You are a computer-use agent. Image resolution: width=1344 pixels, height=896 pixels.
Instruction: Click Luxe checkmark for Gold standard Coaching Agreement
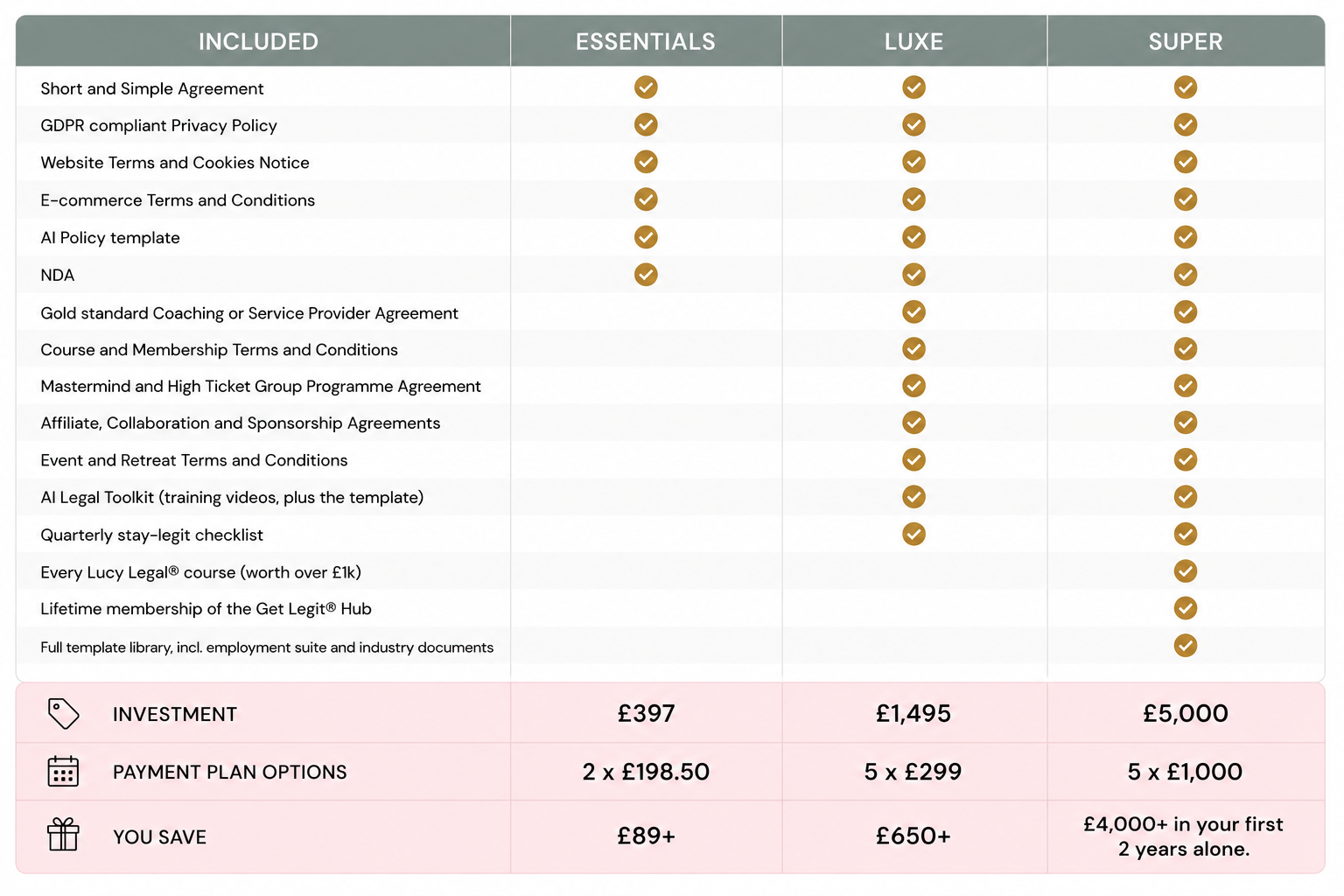(913, 312)
